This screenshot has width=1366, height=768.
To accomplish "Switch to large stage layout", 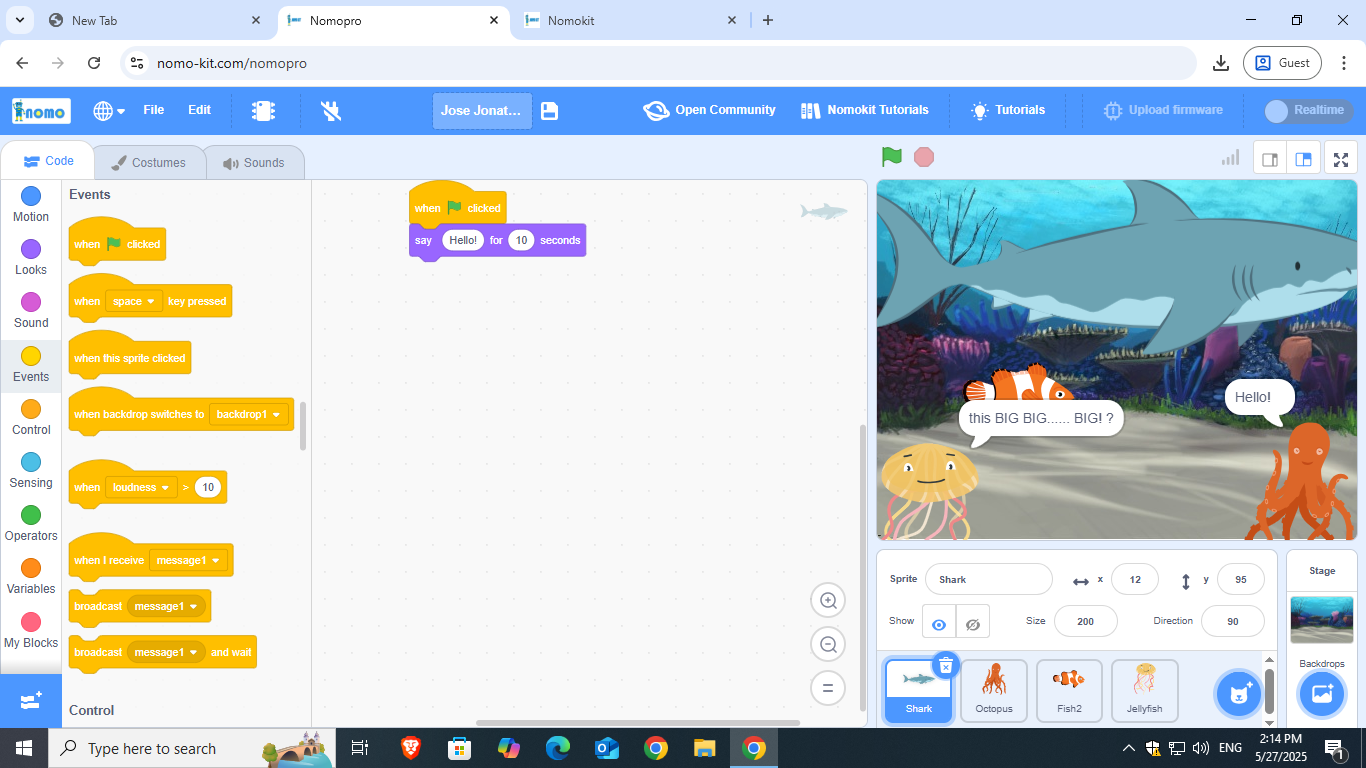I will 1303,159.
